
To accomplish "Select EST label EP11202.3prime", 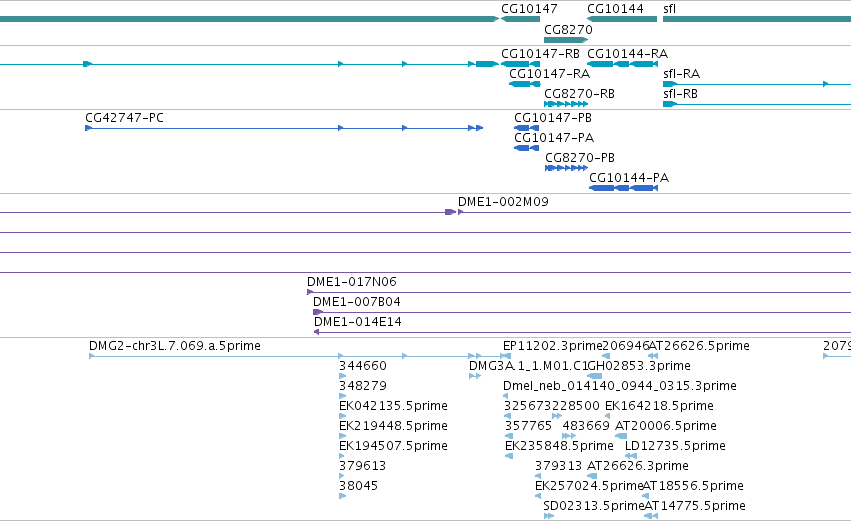I will 552,346.
